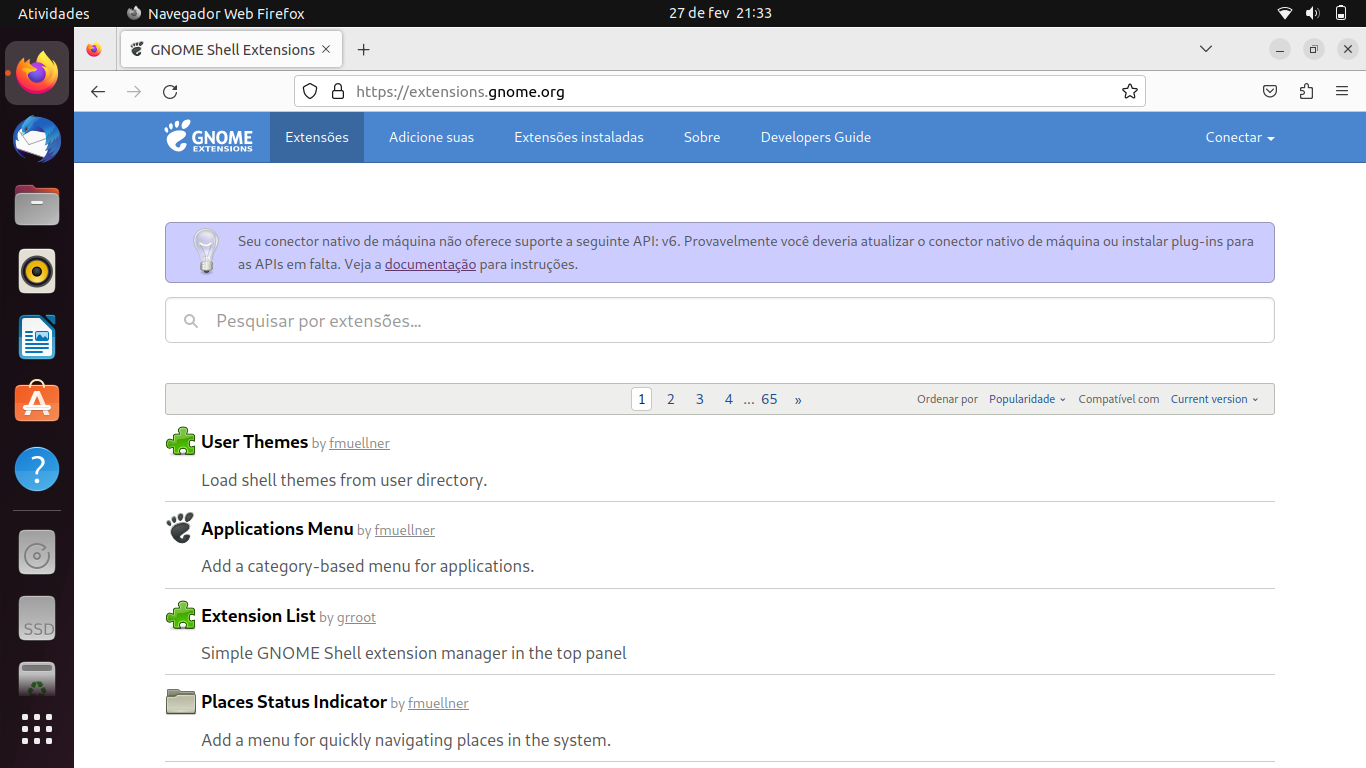Go to results page 3
This screenshot has height=768, width=1366.
(700, 399)
